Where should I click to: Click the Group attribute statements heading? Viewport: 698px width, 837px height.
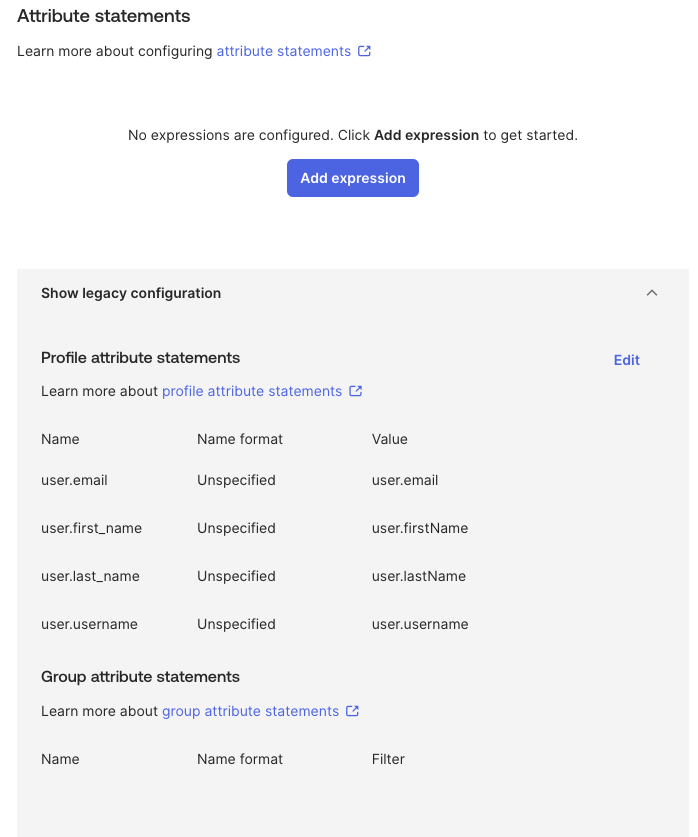point(140,677)
